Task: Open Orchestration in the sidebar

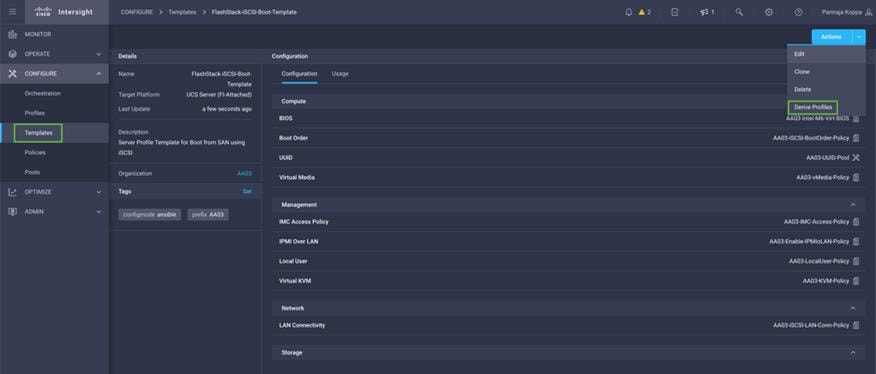Action: point(42,93)
